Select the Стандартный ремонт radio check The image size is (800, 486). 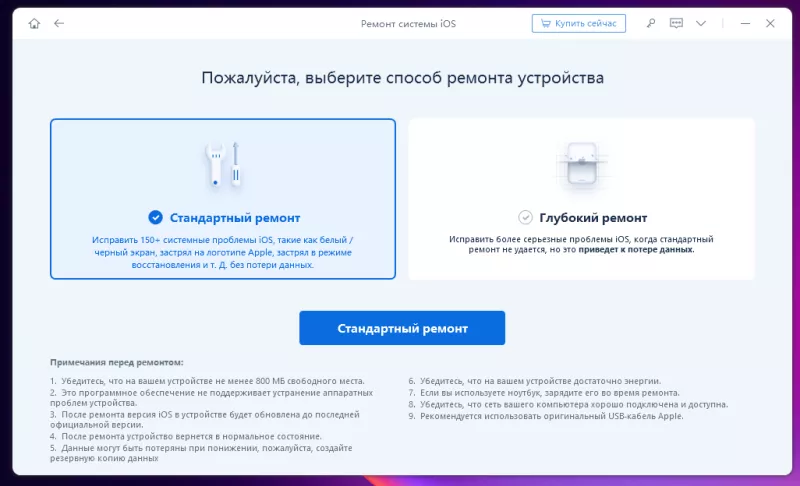tap(156, 217)
